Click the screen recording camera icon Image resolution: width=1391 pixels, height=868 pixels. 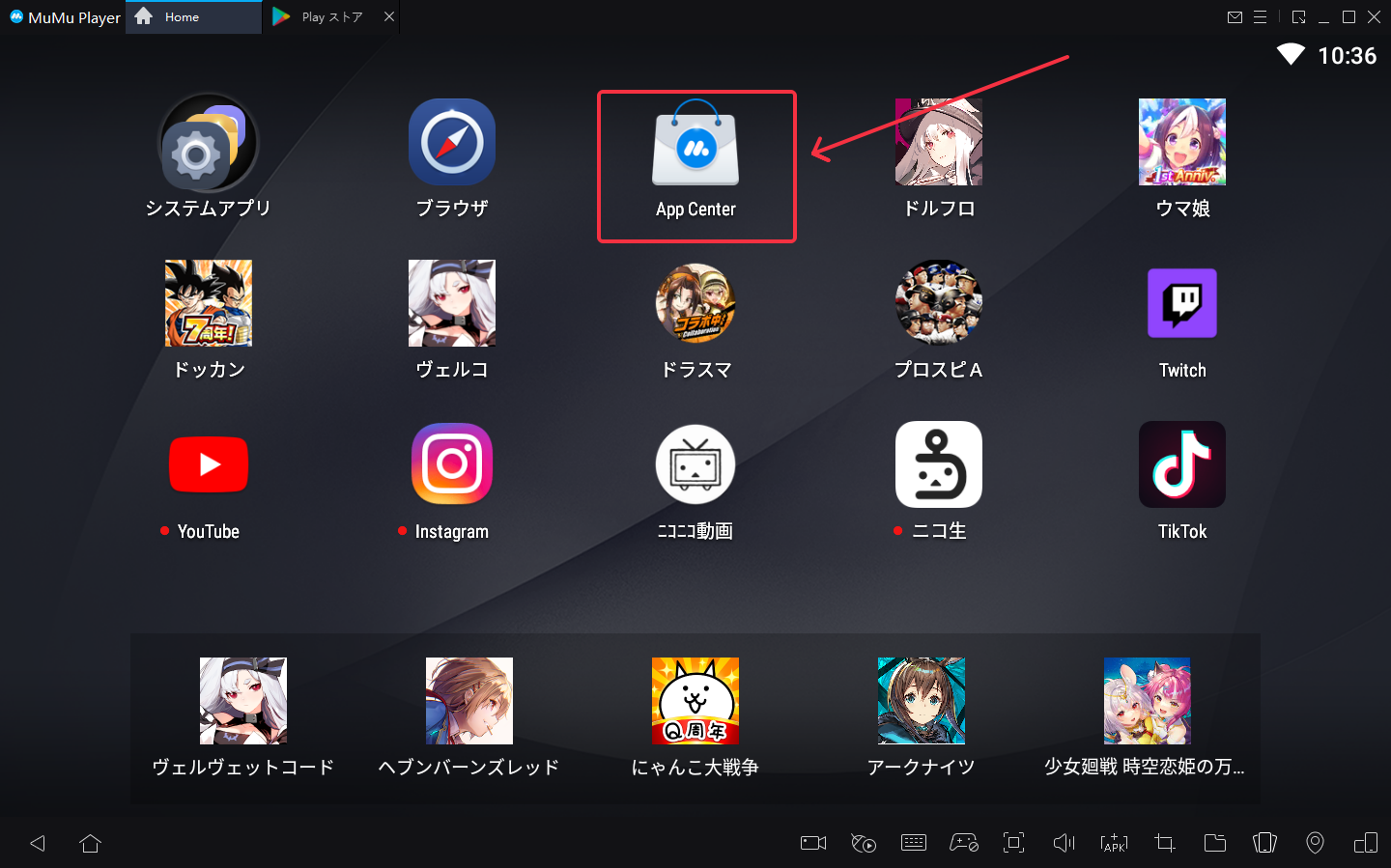pyautogui.click(x=813, y=843)
